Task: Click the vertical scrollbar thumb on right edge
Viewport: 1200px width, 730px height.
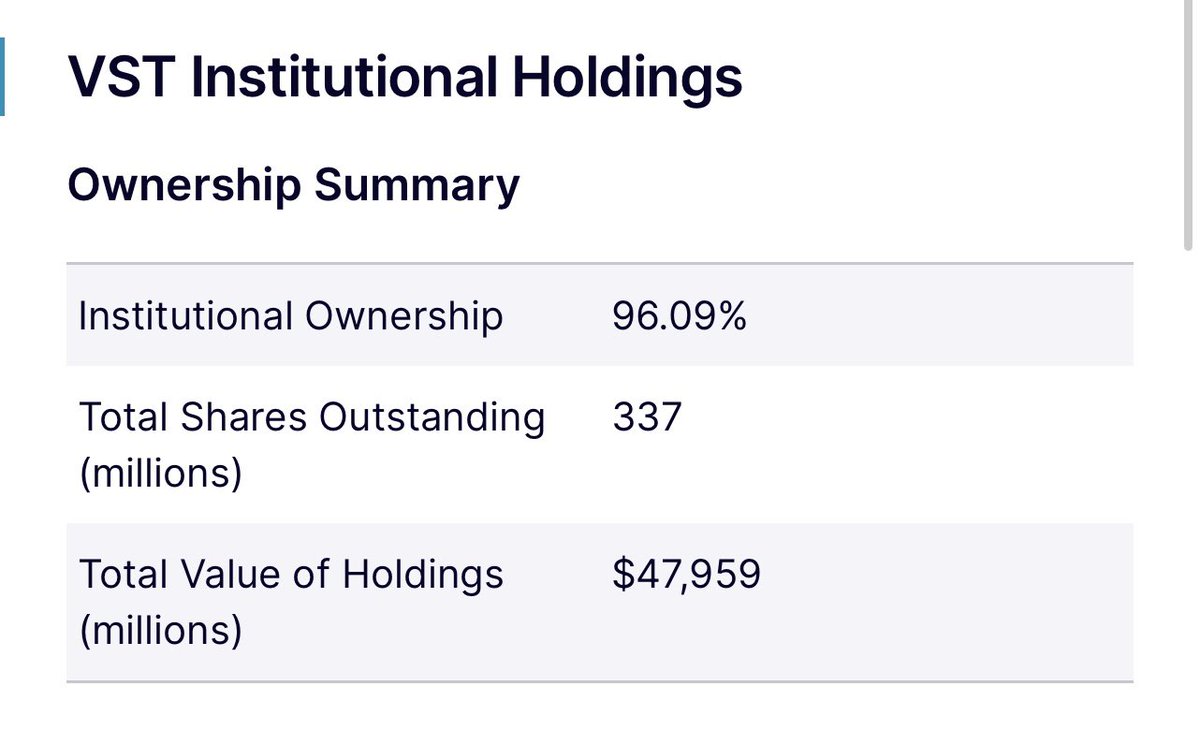Action: (1188, 125)
